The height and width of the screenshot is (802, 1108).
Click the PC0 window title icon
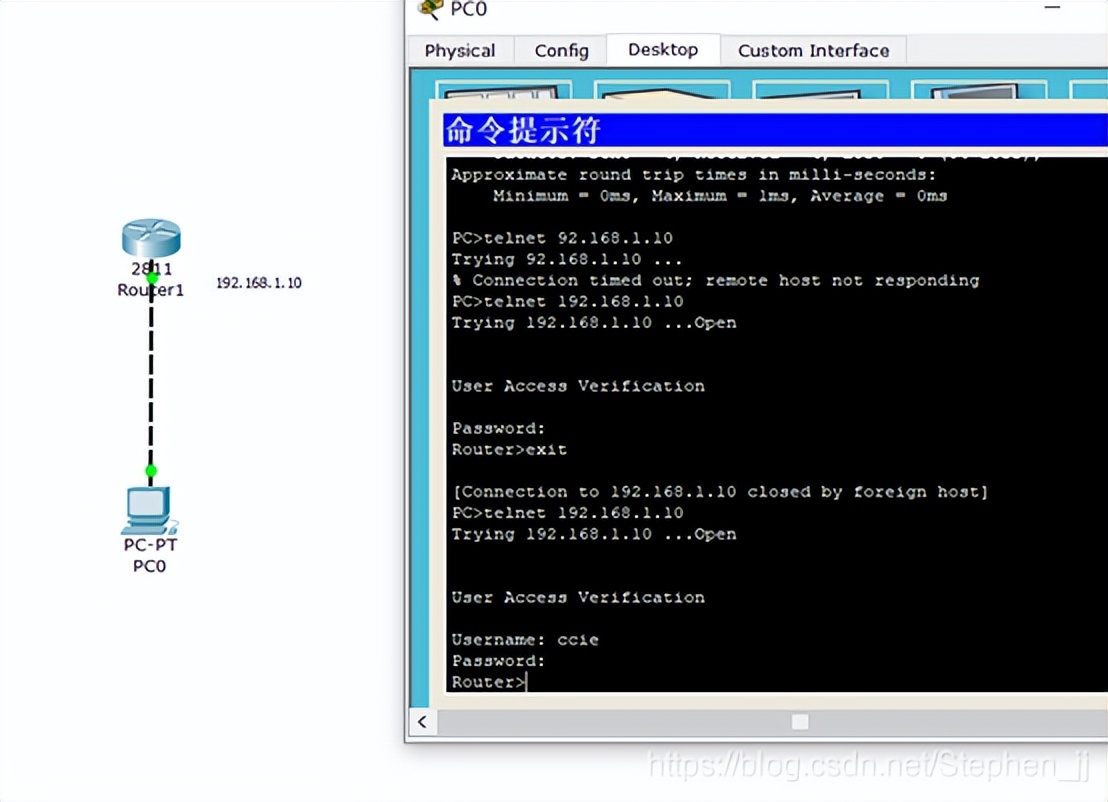point(430,9)
